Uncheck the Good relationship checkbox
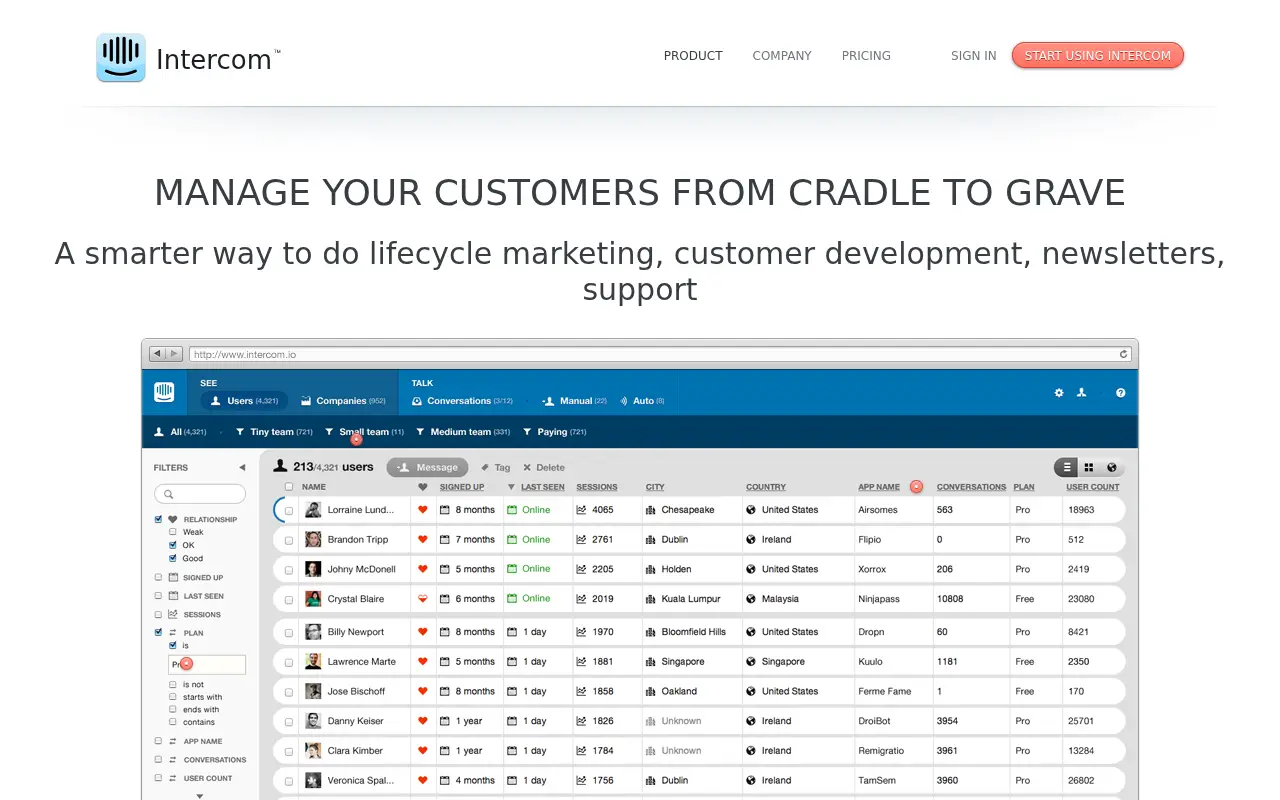The image size is (1280, 800). (173, 558)
